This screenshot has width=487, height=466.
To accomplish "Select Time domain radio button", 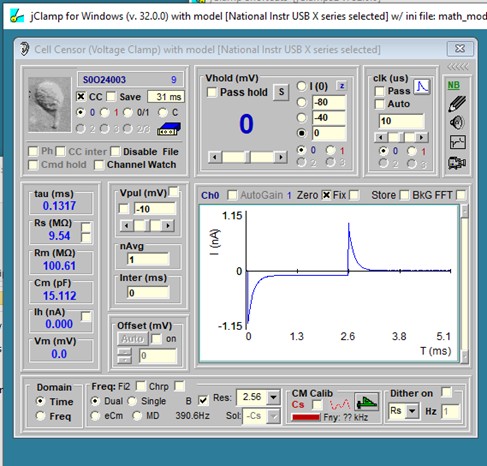I will (x=41, y=401).
